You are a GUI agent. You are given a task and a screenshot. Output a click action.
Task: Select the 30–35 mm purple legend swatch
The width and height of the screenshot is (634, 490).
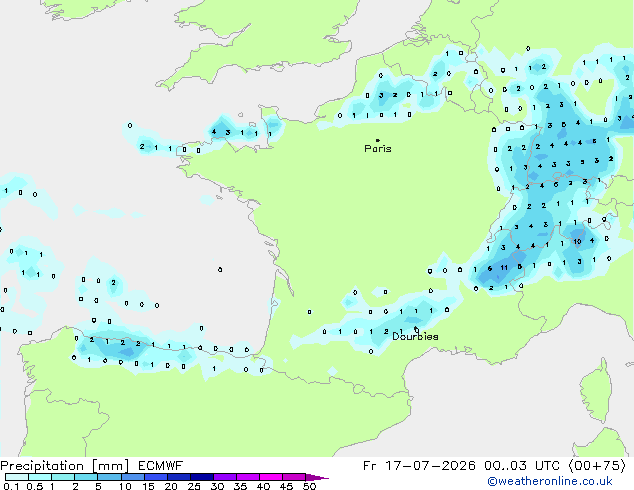point(224,477)
